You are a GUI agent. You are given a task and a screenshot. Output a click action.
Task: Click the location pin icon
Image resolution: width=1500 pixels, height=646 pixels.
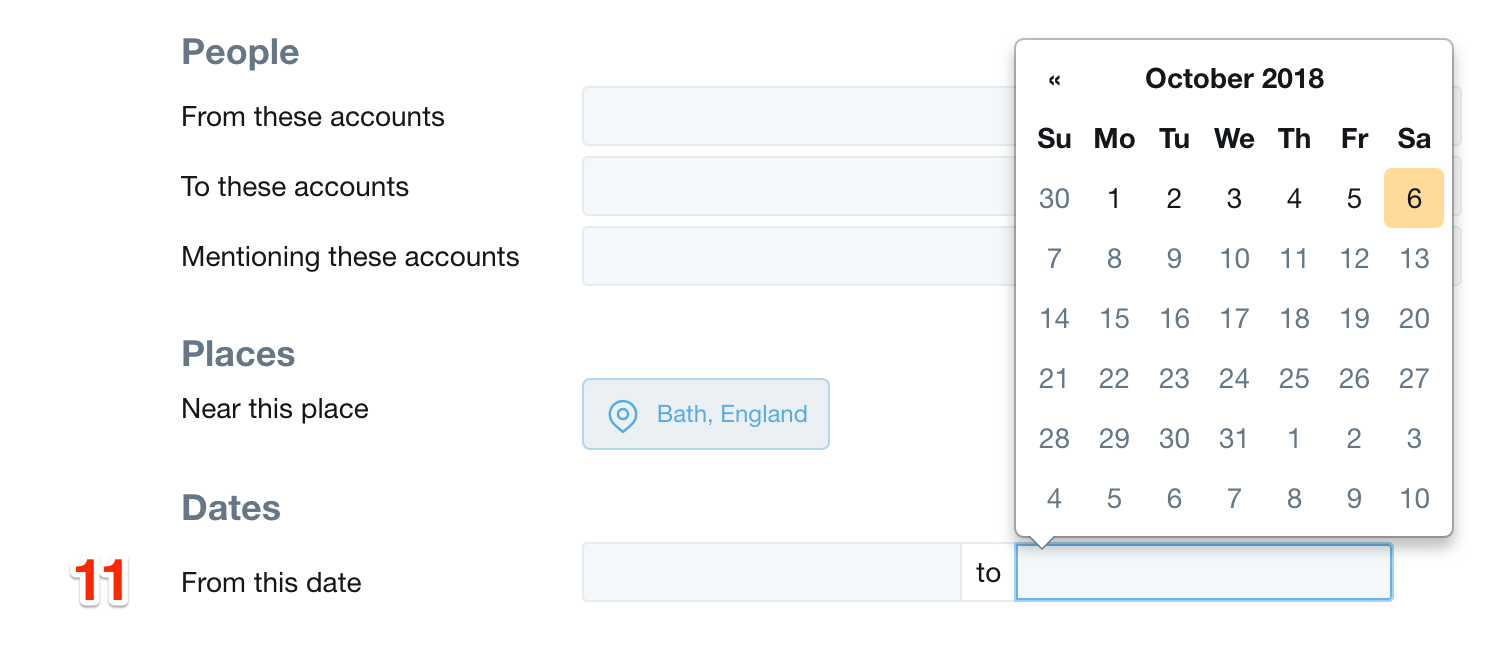(x=623, y=414)
